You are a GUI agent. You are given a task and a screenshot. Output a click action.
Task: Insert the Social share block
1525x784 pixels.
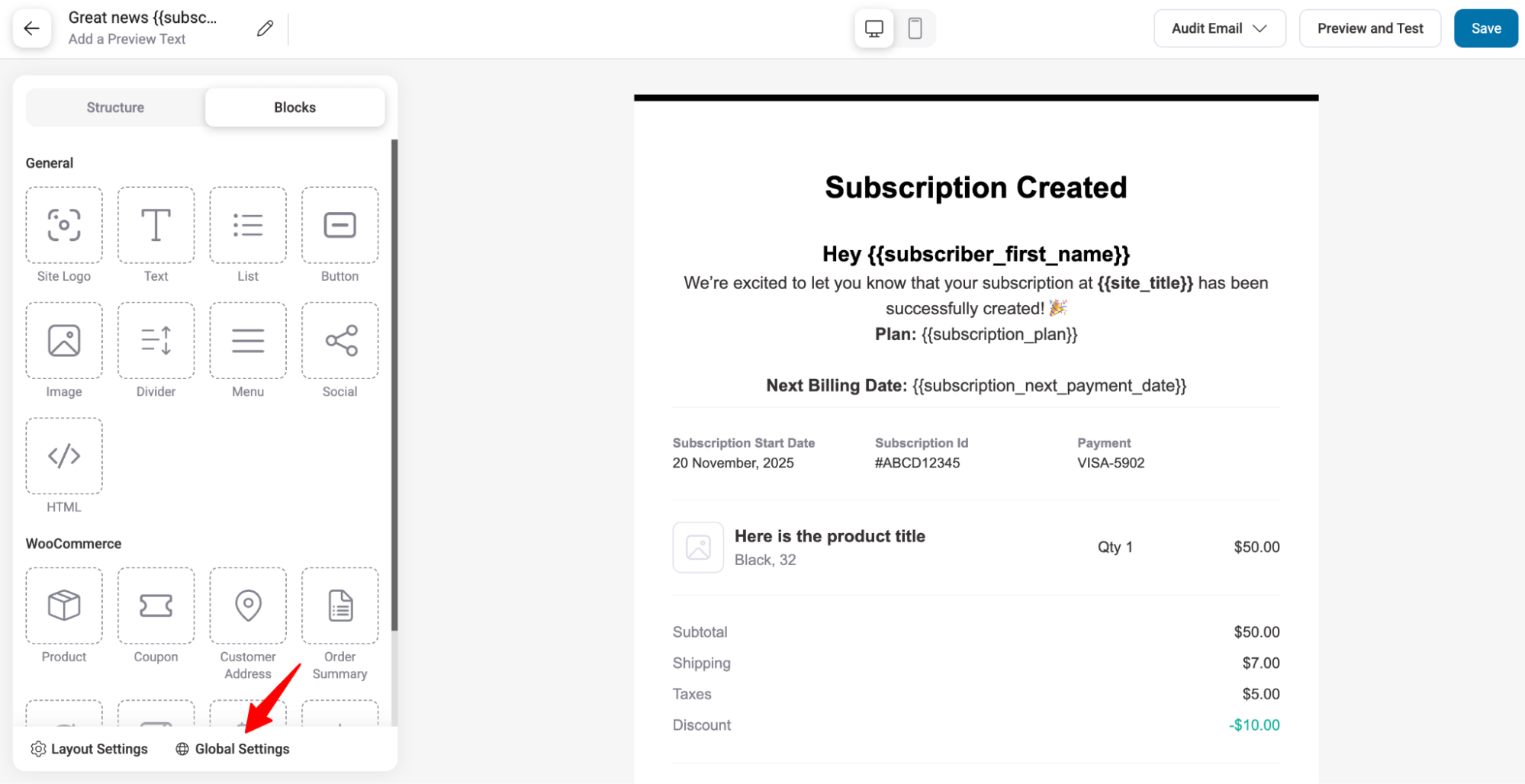[x=339, y=341]
